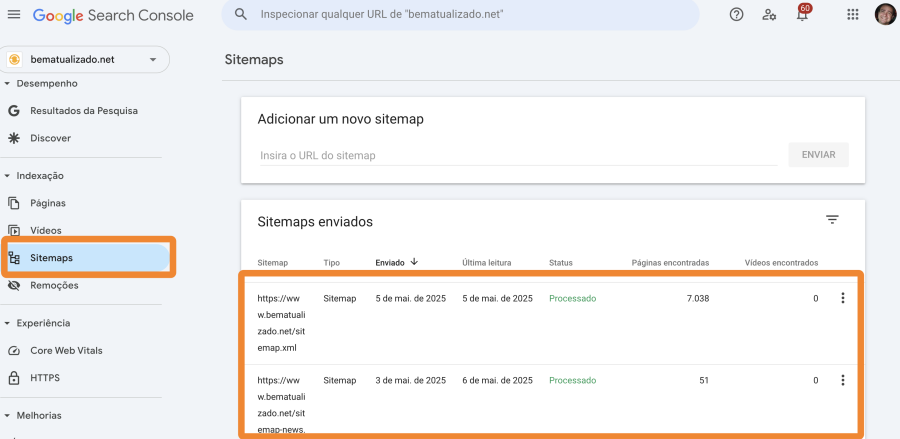This screenshot has width=900, height=439.
Task: Open the sitemap.xml URL row
Action: point(281,323)
